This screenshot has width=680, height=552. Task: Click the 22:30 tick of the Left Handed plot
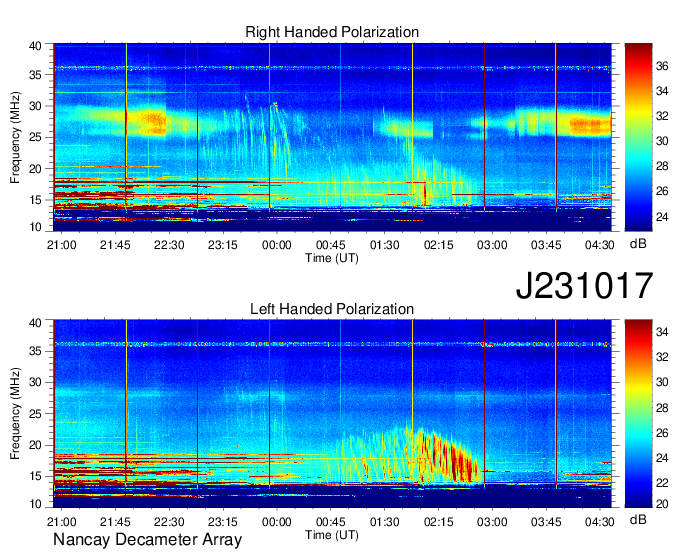(x=169, y=522)
